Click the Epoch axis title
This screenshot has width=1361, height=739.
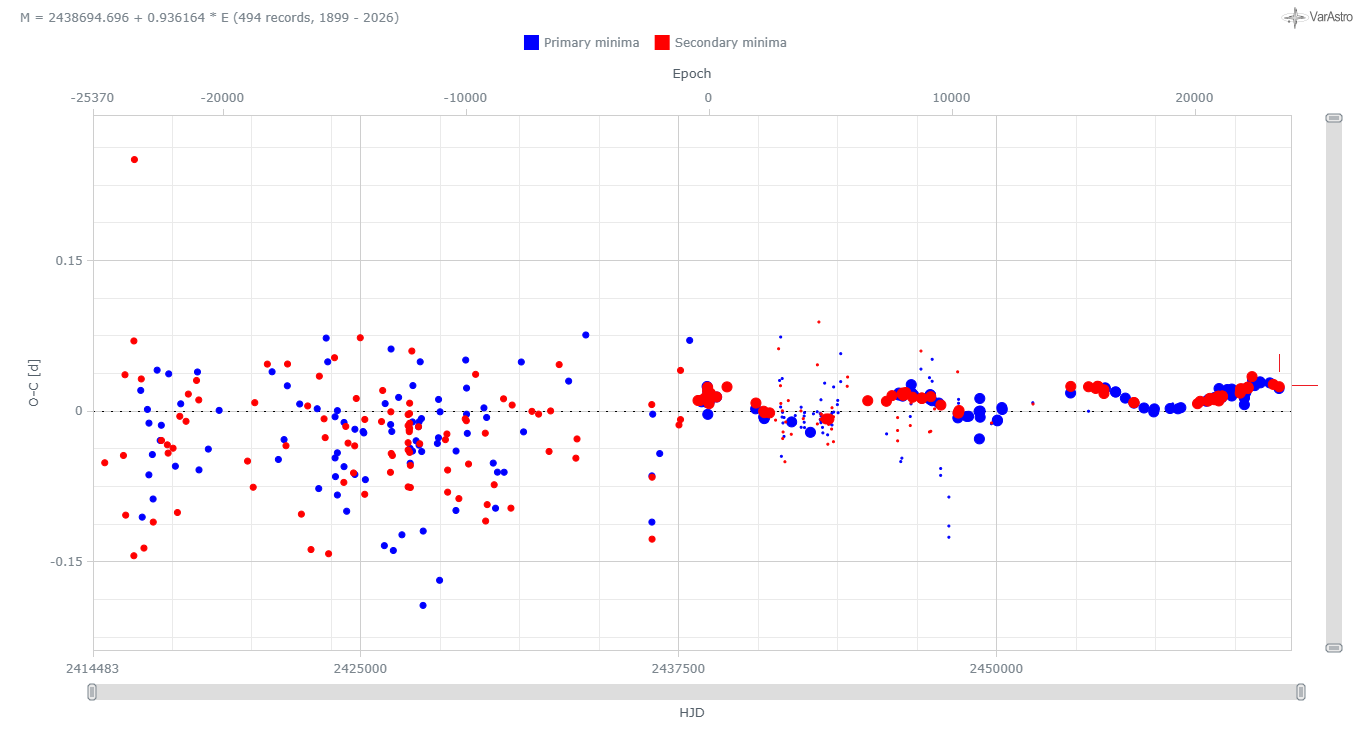(692, 73)
